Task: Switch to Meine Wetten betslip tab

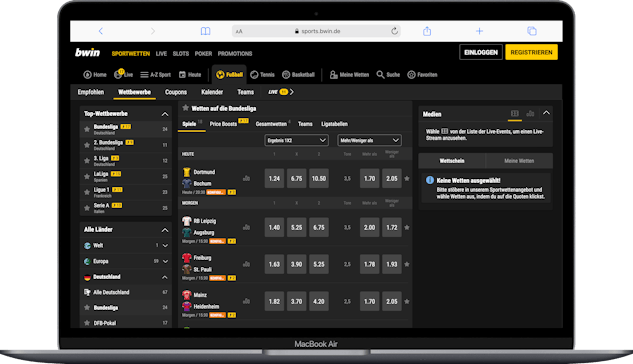Action: click(519, 161)
